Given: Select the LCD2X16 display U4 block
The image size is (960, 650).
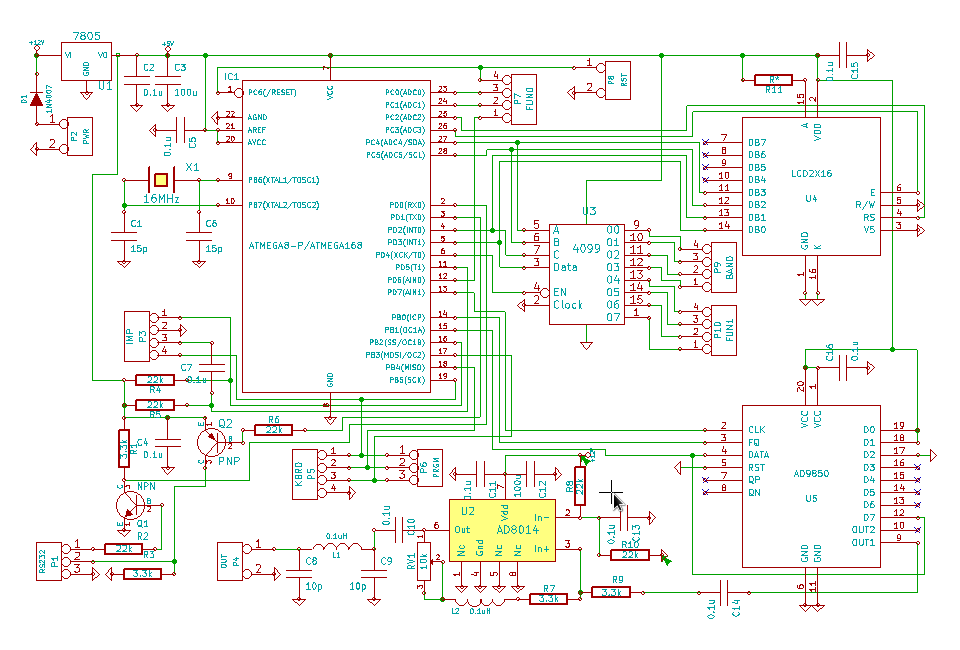Looking at the screenshot, I should [810, 189].
